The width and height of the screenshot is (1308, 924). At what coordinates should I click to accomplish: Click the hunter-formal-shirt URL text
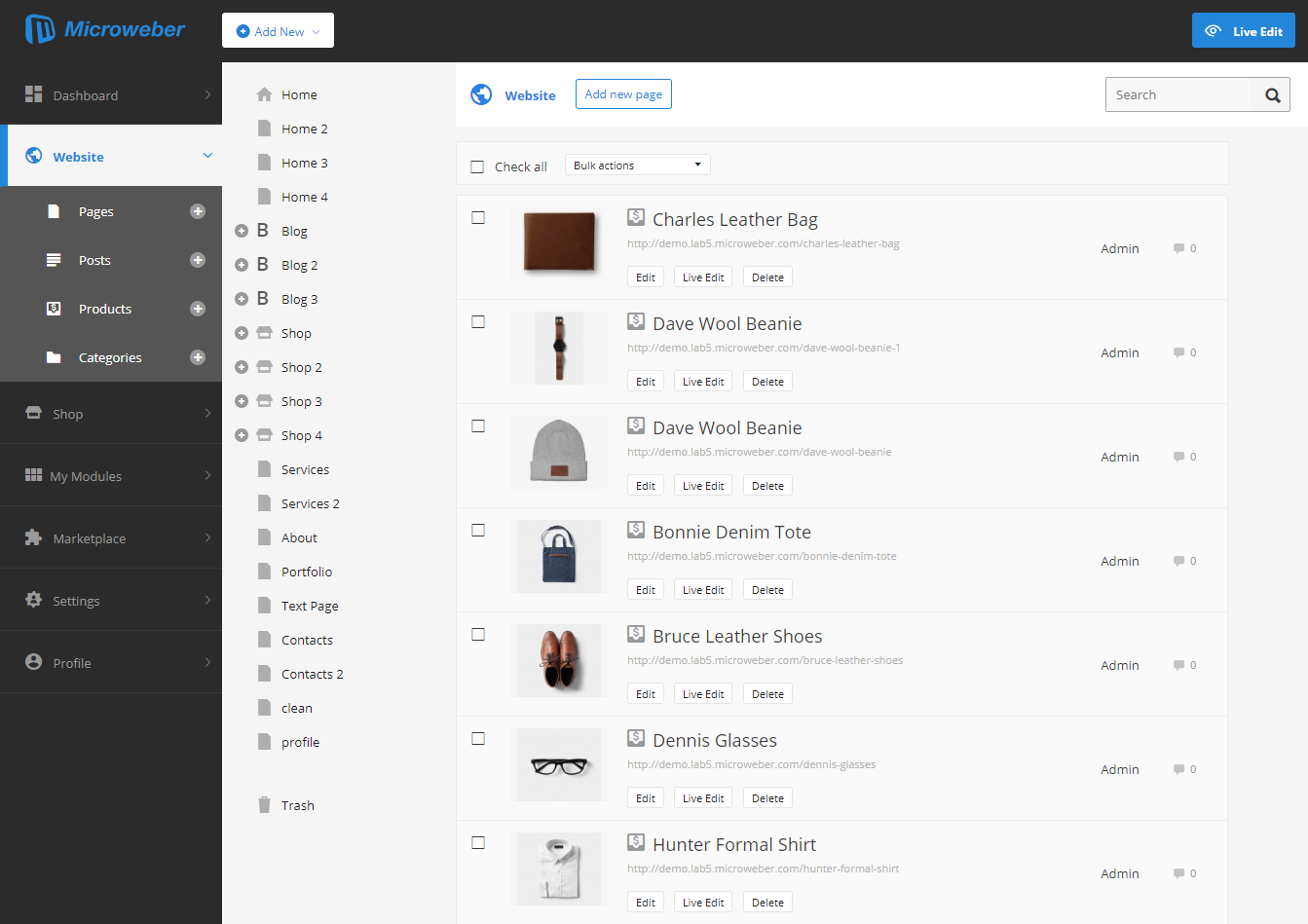click(764, 869)
